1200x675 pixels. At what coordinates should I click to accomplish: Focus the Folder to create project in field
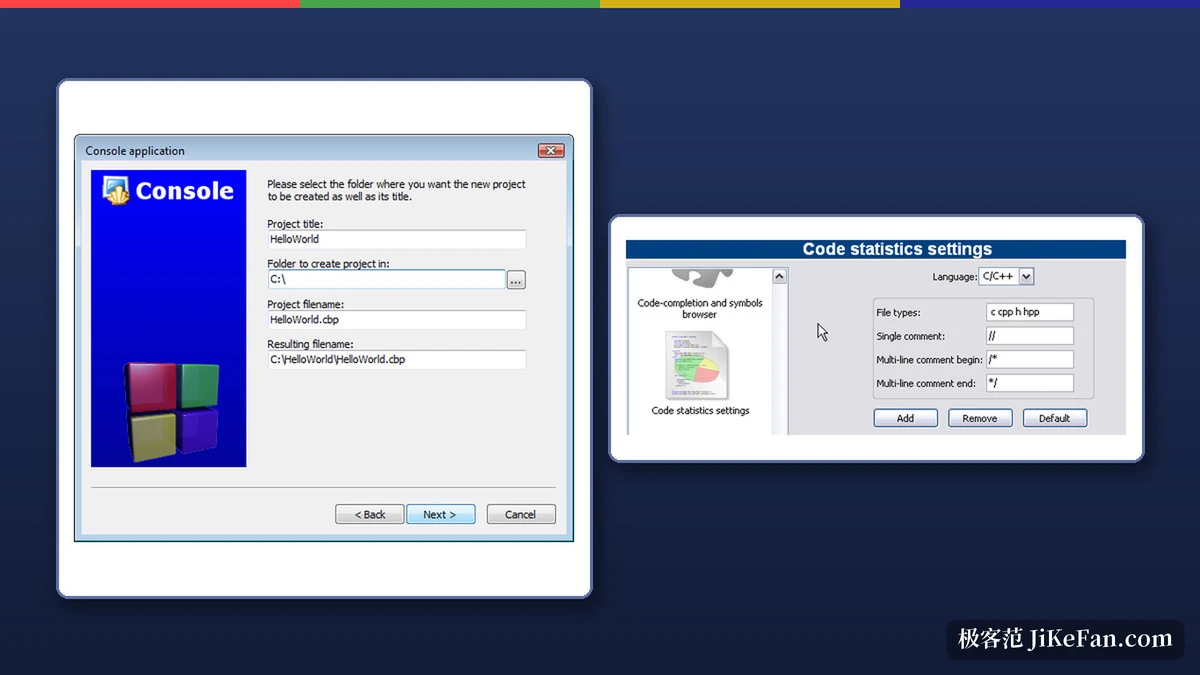click(386, 280)
